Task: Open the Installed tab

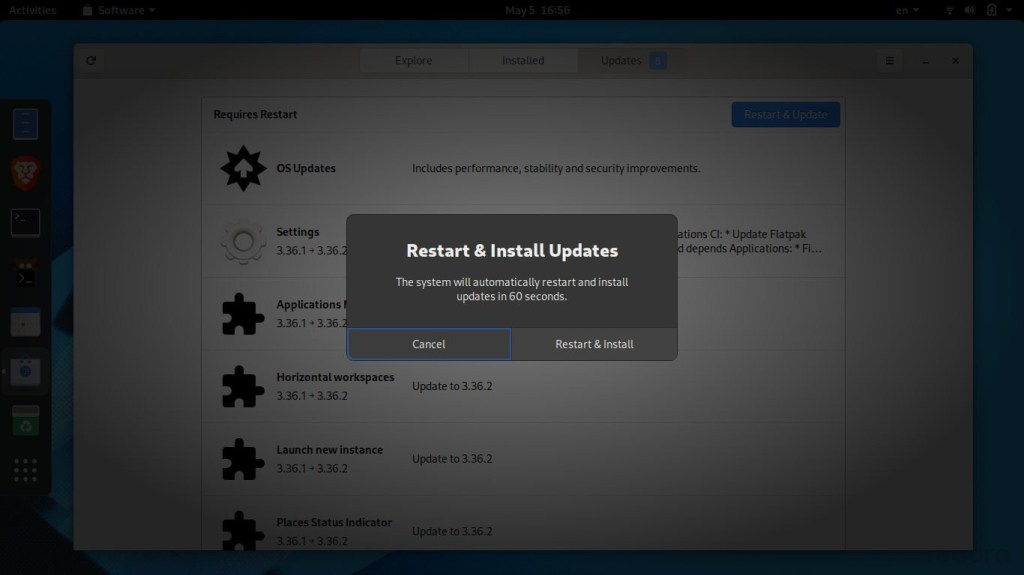Action: (523, 61)
